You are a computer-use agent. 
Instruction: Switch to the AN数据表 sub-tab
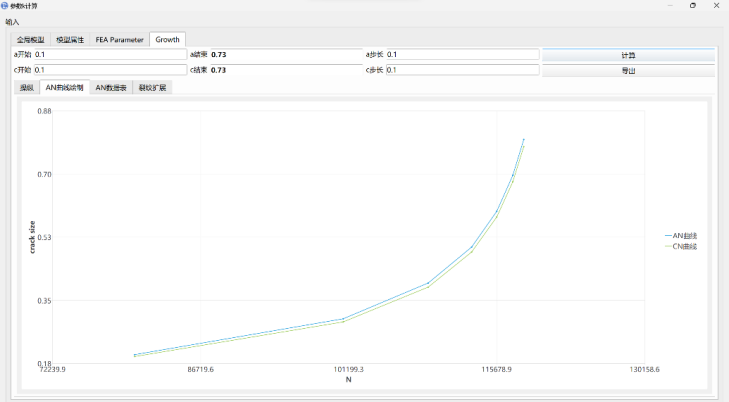point(111,87)
